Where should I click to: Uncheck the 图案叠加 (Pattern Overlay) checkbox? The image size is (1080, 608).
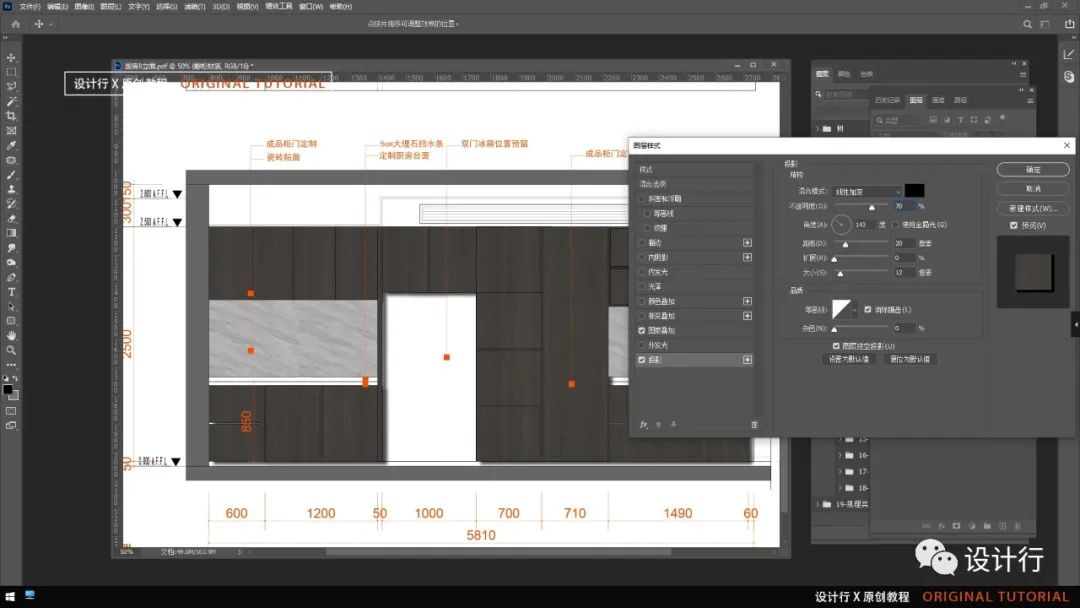click(x=642, y=330)
